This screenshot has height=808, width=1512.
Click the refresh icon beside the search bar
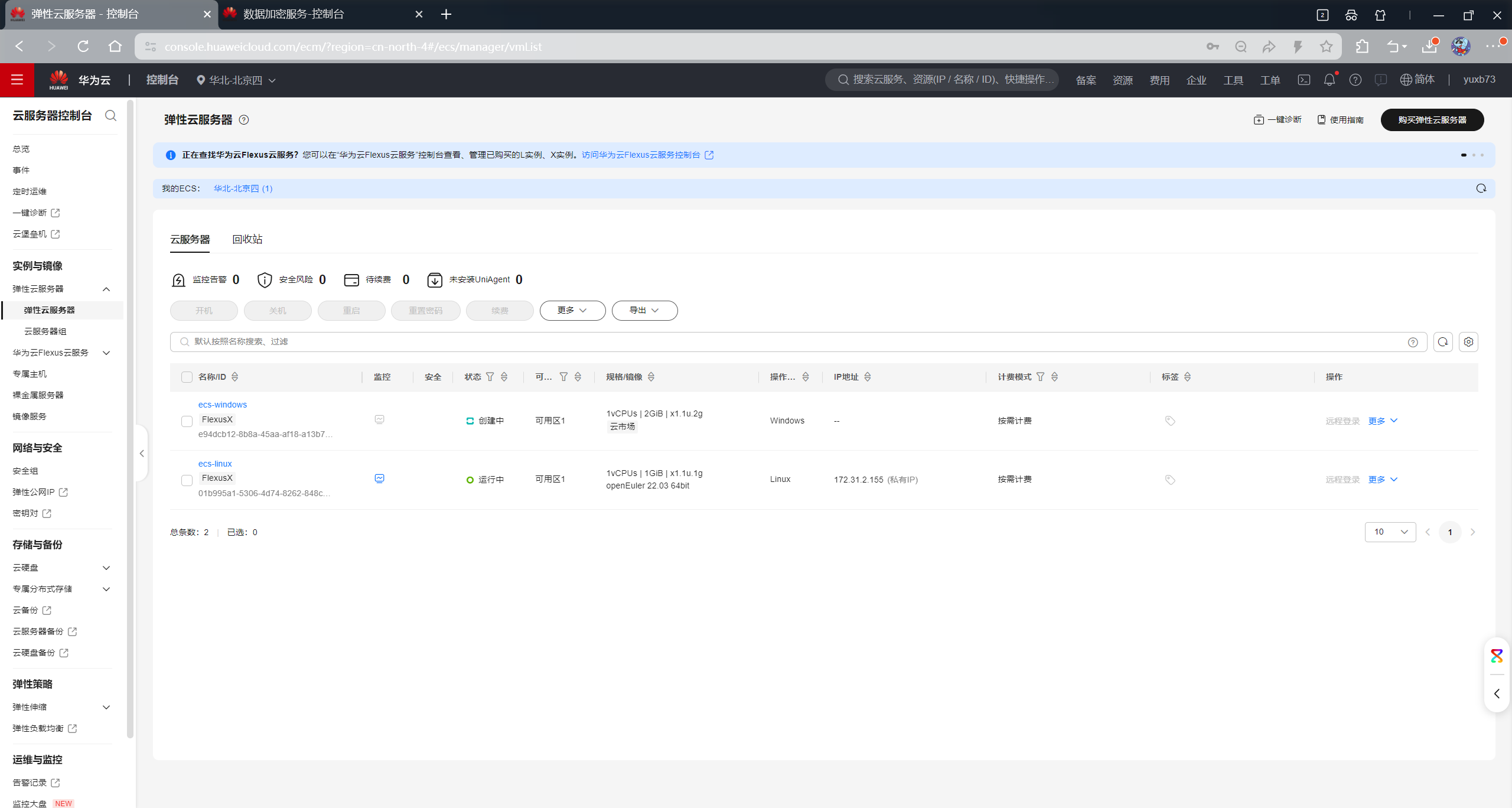pyautogui.click(x=1442, y=342)
